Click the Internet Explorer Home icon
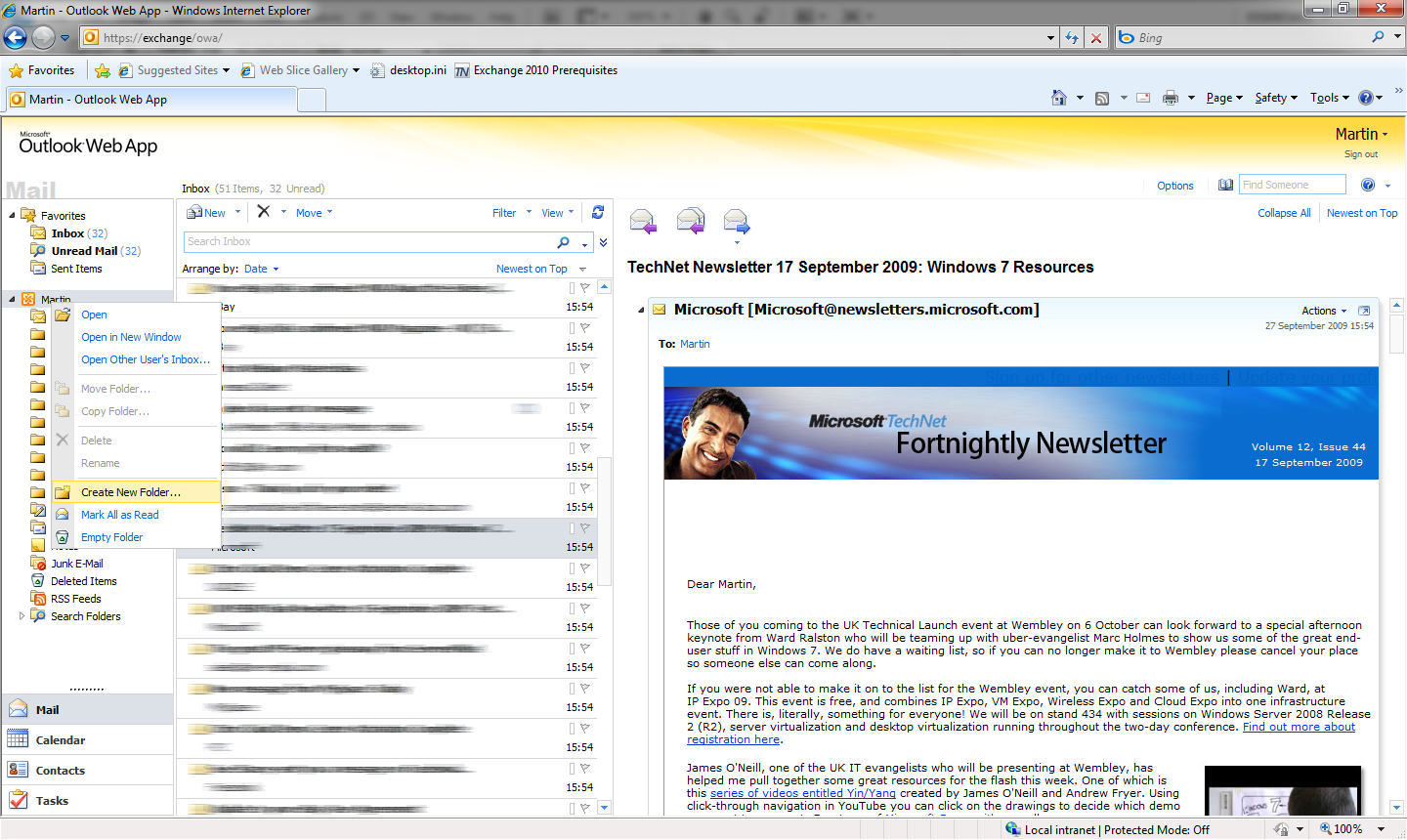Screen dimensions: 1407x840 coord(1059,98)
